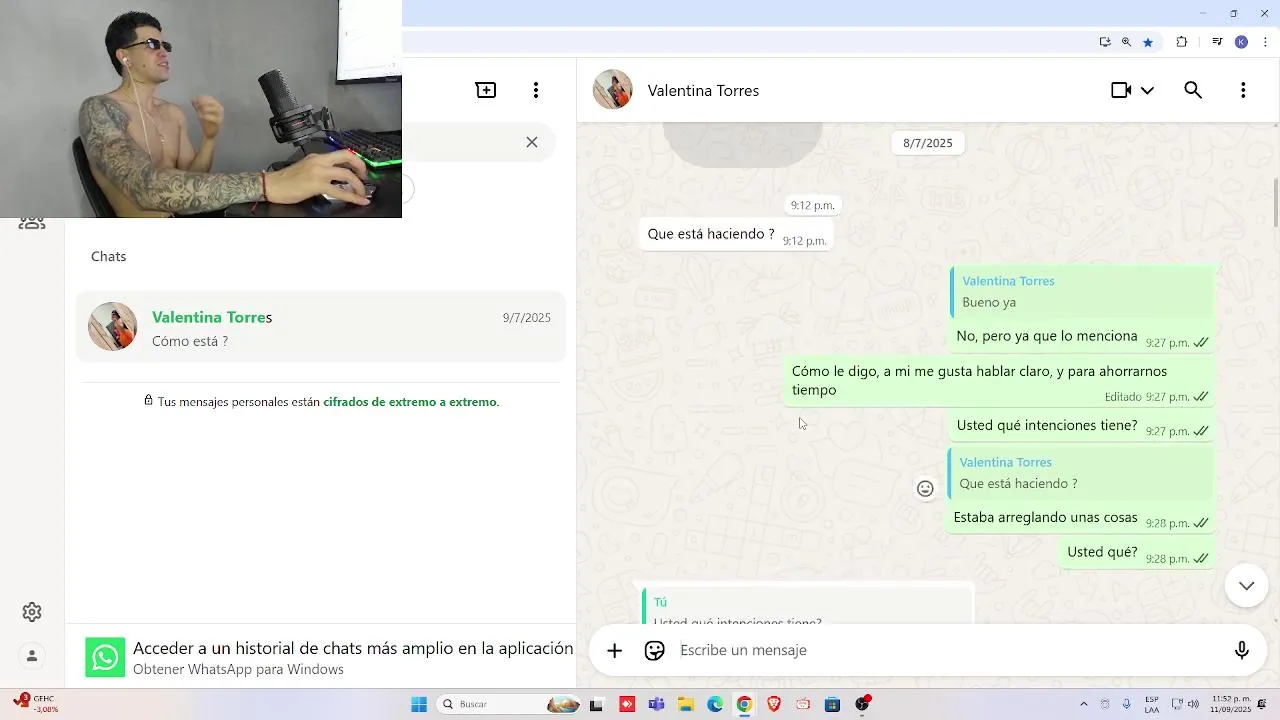Click the tray microphone indicator

click(x=1127, y=704)
